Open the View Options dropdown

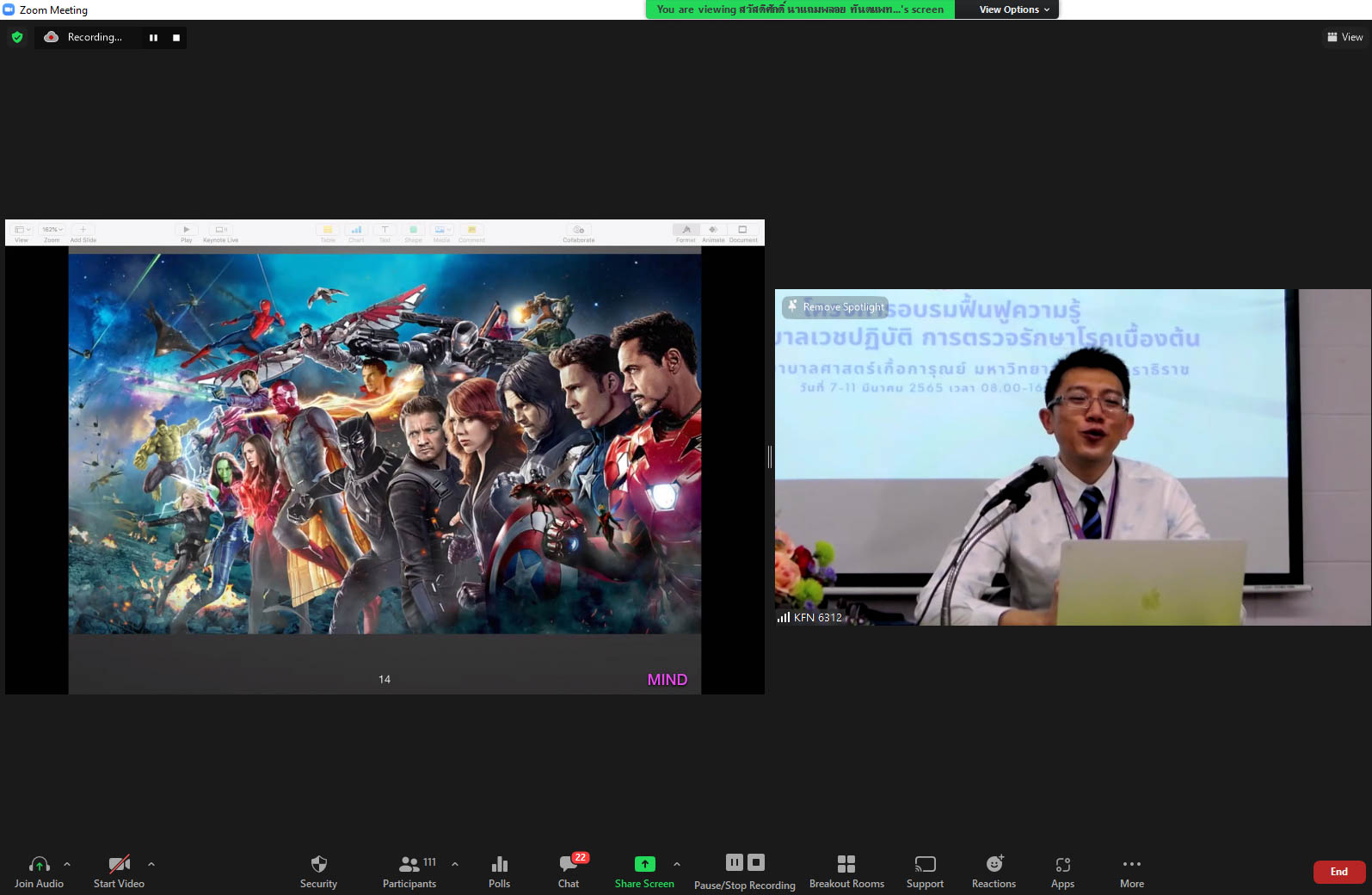tap(1014, 9)
